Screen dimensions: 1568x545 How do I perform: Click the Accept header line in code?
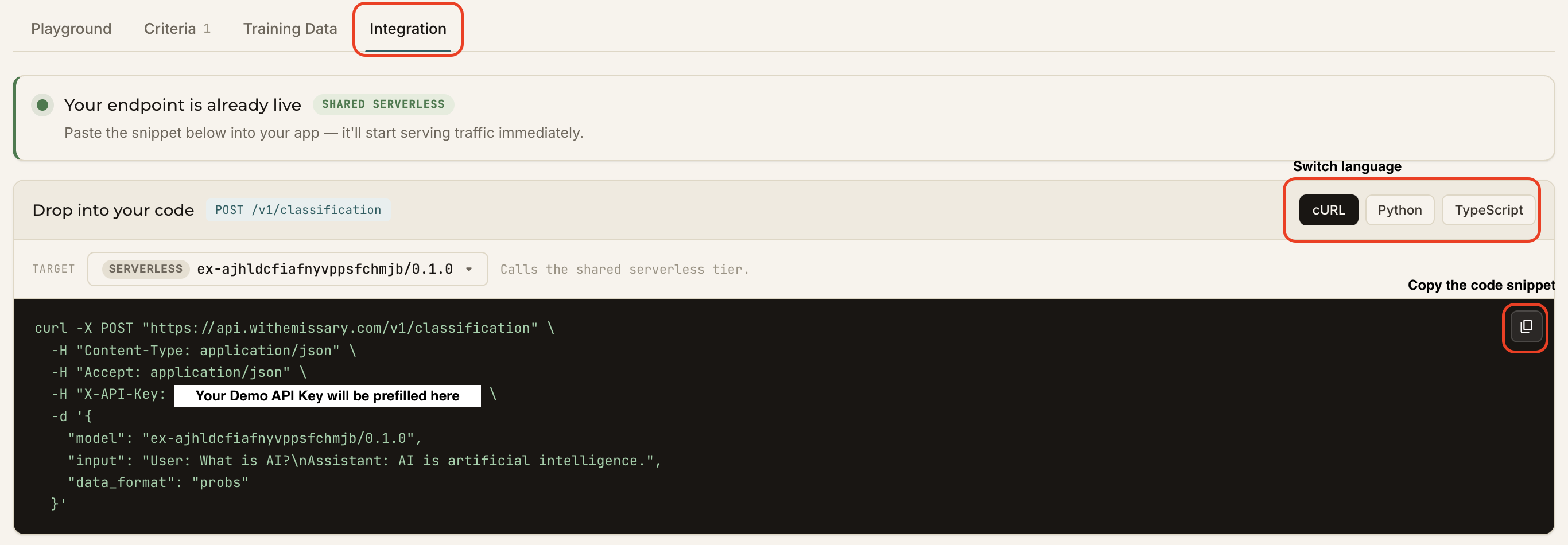click(x=179, y=372)
